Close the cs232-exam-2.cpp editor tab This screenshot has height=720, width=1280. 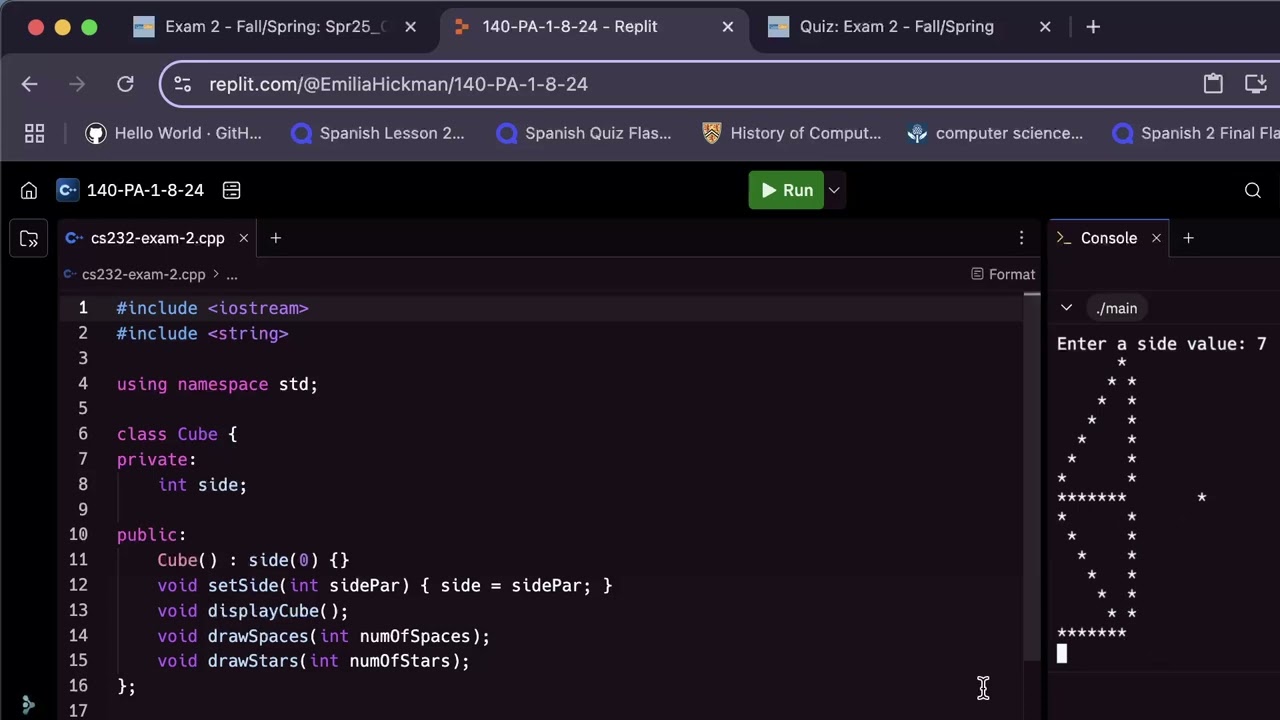243,238
